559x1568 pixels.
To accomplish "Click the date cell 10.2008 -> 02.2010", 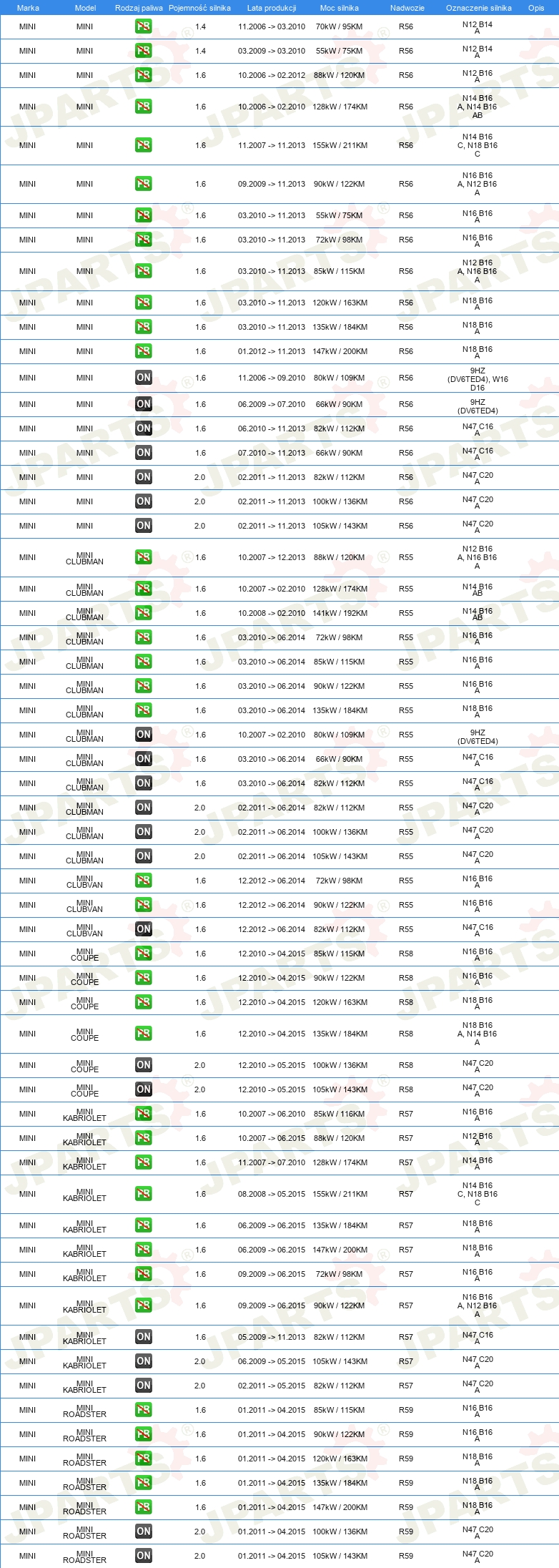I will point(272,613).
